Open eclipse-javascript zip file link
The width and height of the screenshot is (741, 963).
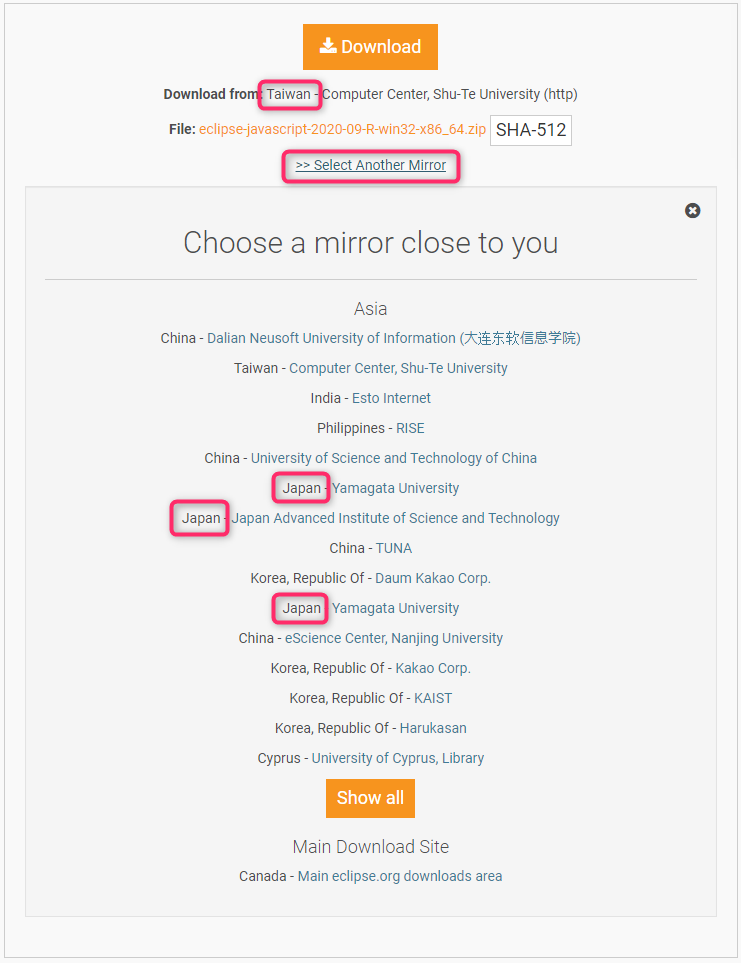(x=342, y=130)
